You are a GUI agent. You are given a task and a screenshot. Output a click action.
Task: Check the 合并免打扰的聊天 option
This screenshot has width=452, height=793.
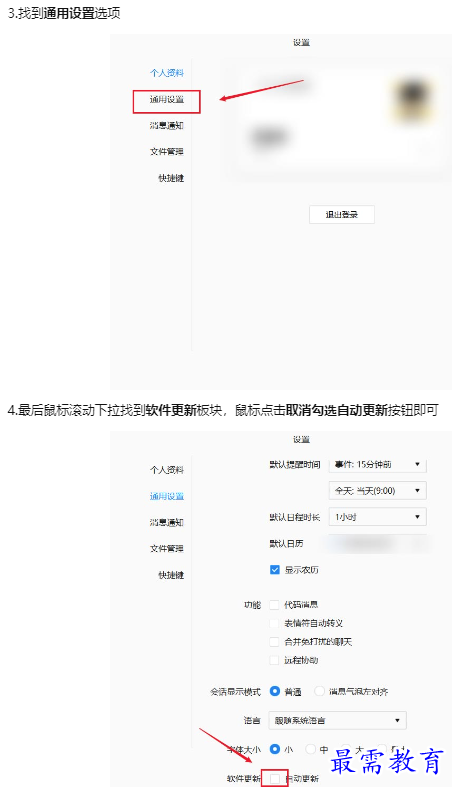coord(275,642)
